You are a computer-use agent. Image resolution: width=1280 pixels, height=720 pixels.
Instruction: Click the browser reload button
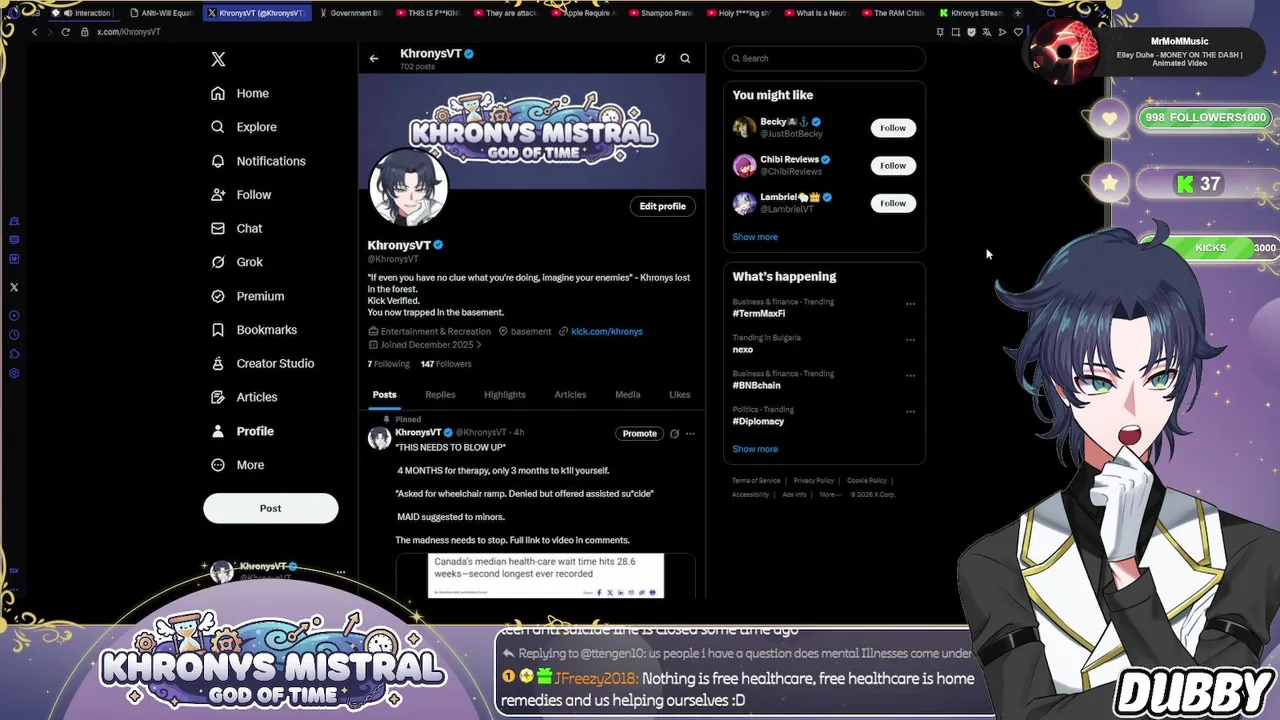(66, 32)
